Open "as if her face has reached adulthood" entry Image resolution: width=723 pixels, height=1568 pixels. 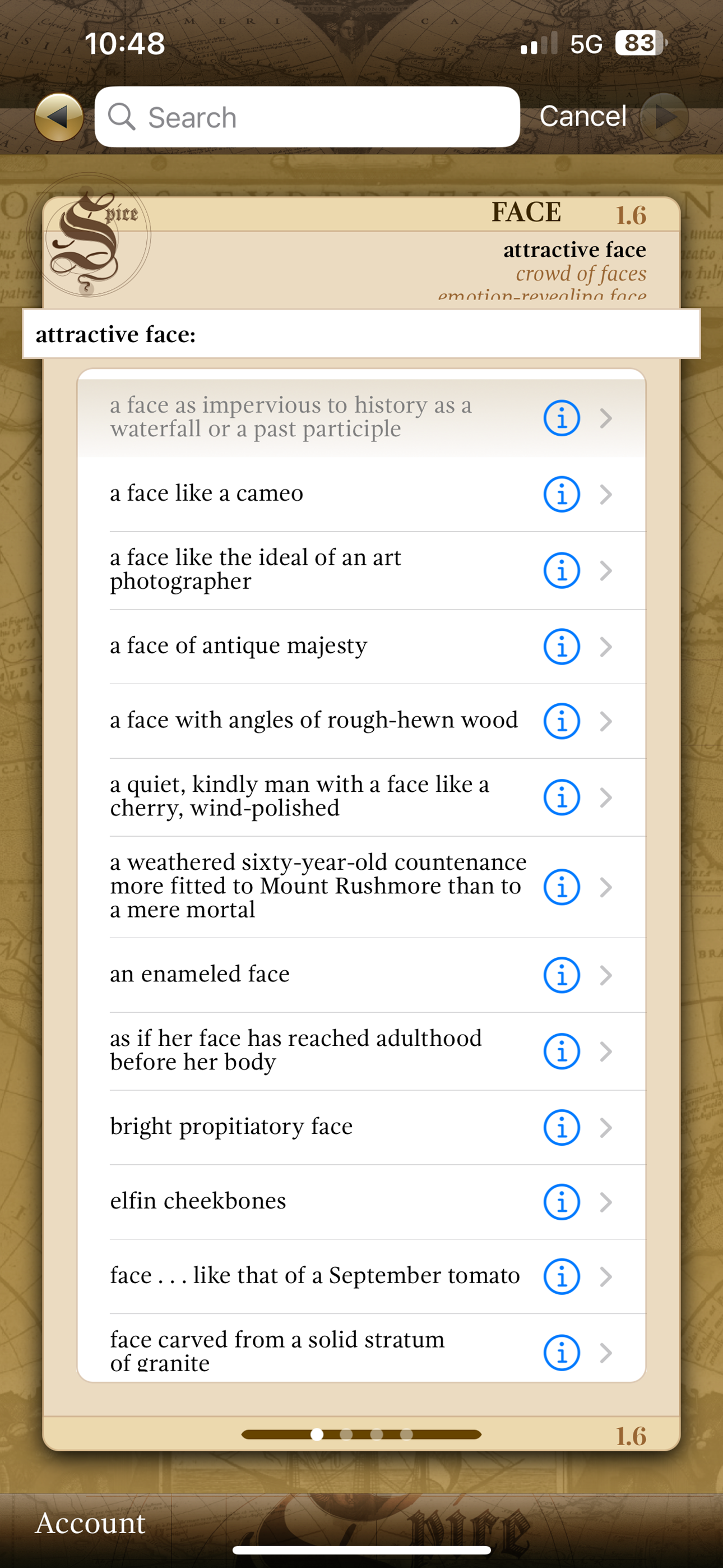[361, 1050]
